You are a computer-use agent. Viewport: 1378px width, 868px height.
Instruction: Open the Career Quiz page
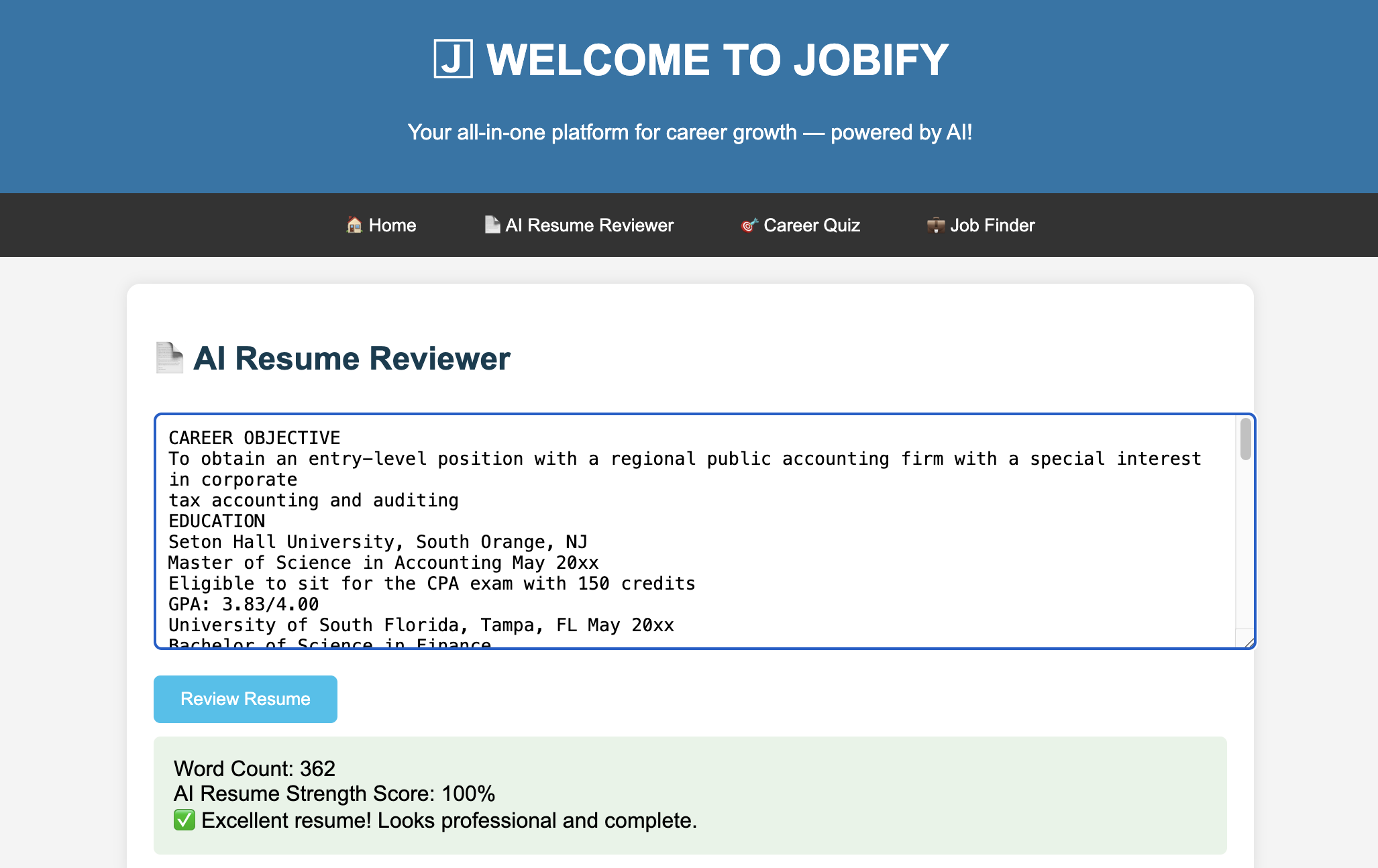coord(811,225)
